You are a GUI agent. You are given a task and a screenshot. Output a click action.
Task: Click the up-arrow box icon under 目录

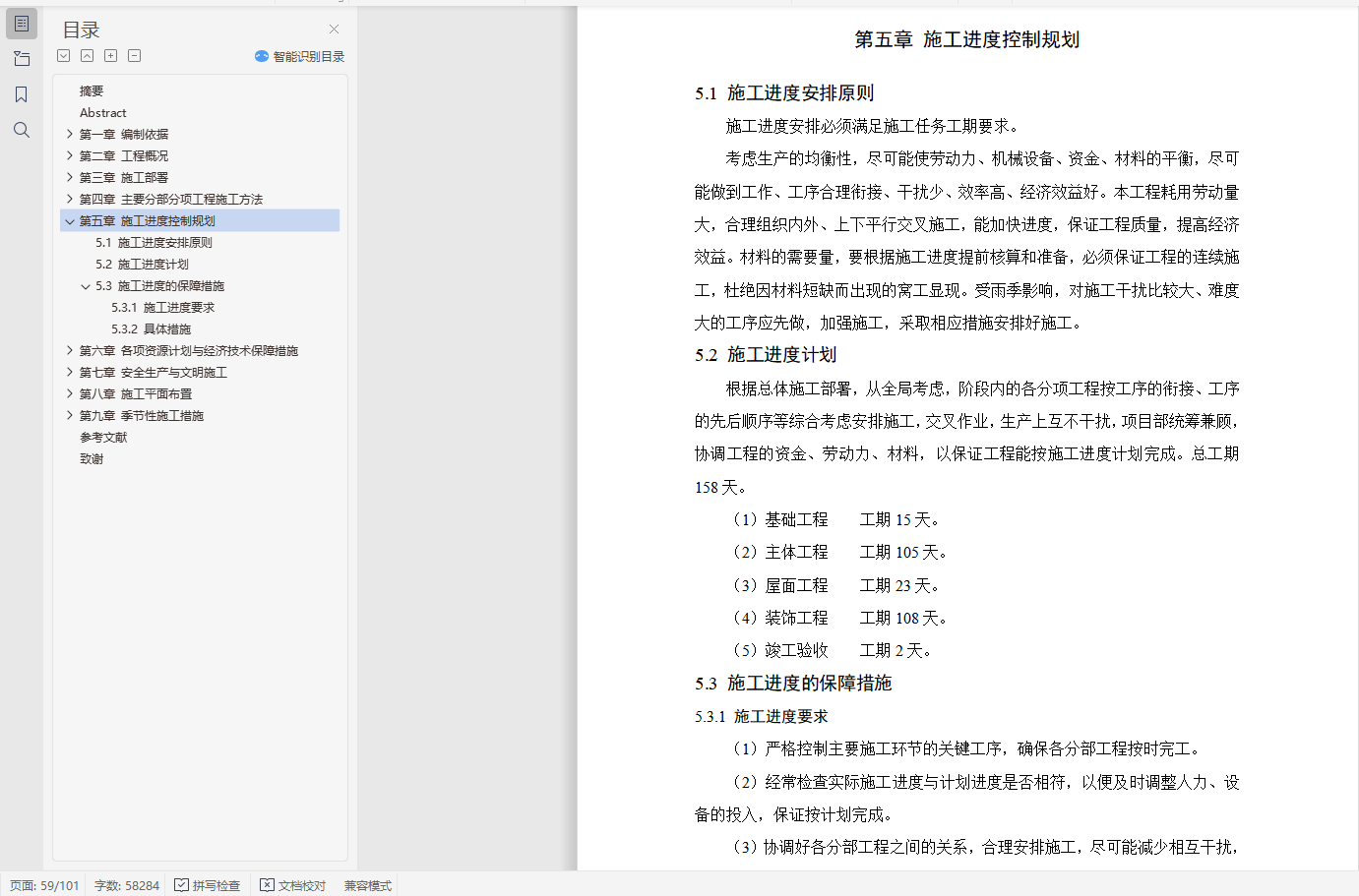(x=88, y=56)
